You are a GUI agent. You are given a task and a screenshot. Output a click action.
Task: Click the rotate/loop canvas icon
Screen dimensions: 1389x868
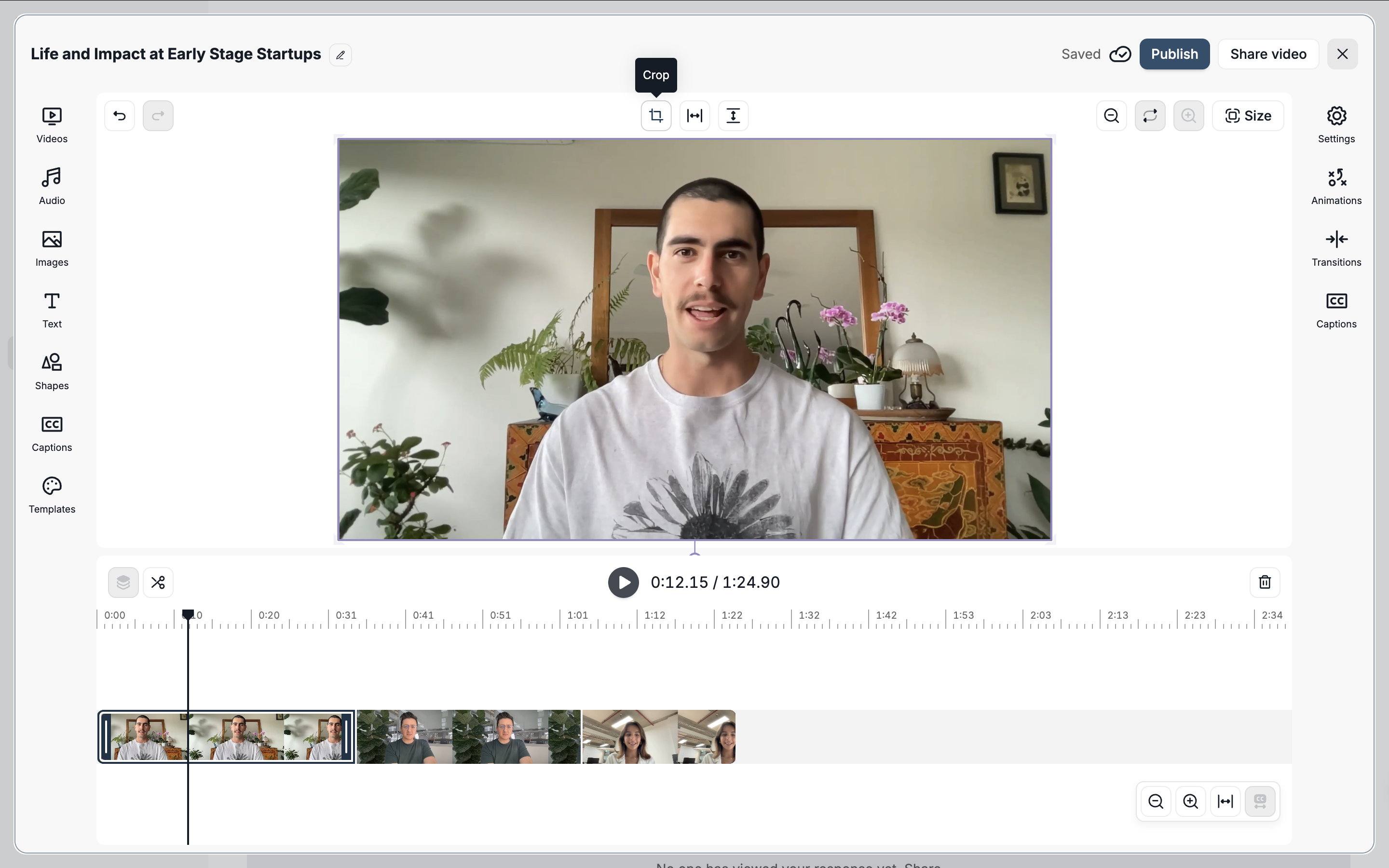[x=1150, y=116]
